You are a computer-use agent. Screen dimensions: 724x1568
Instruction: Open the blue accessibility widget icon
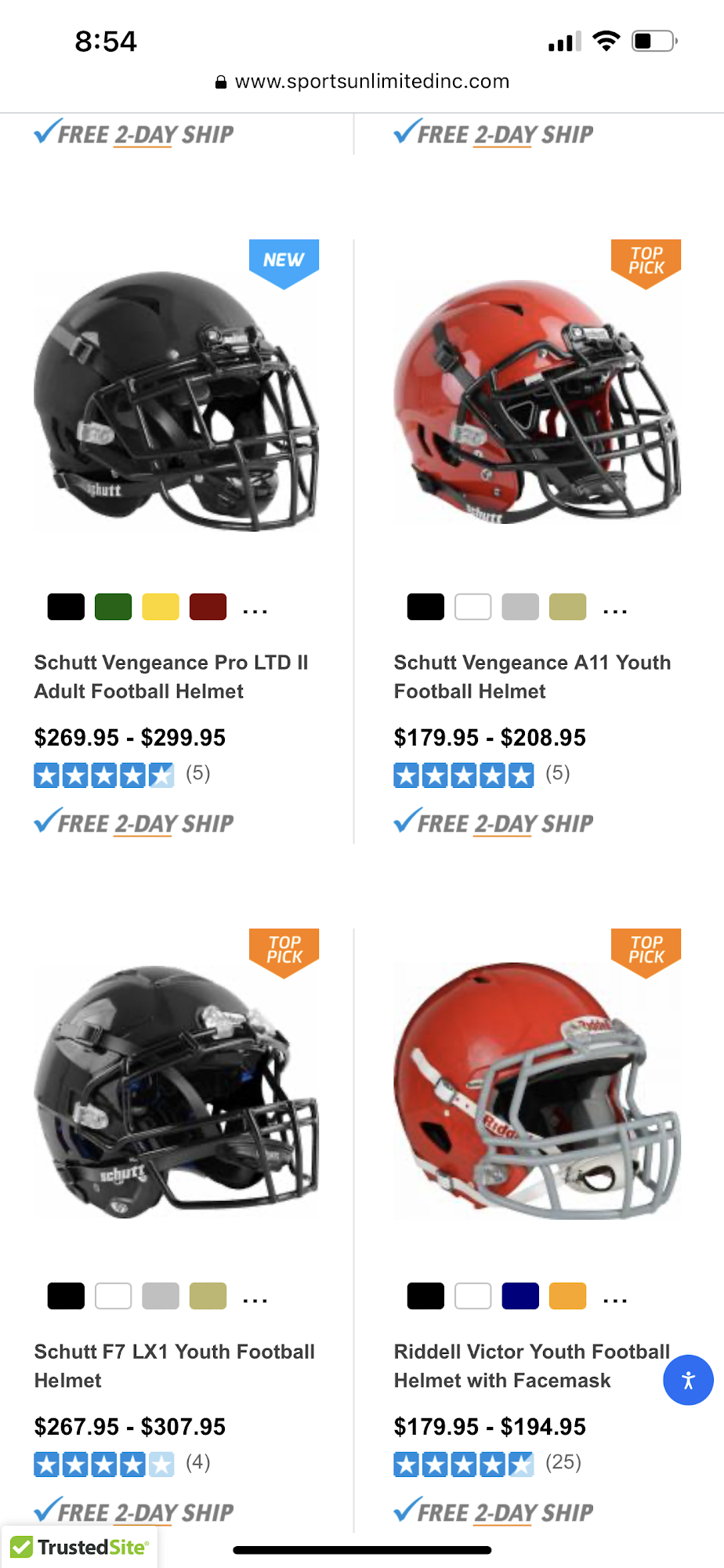coord(688,1380)
